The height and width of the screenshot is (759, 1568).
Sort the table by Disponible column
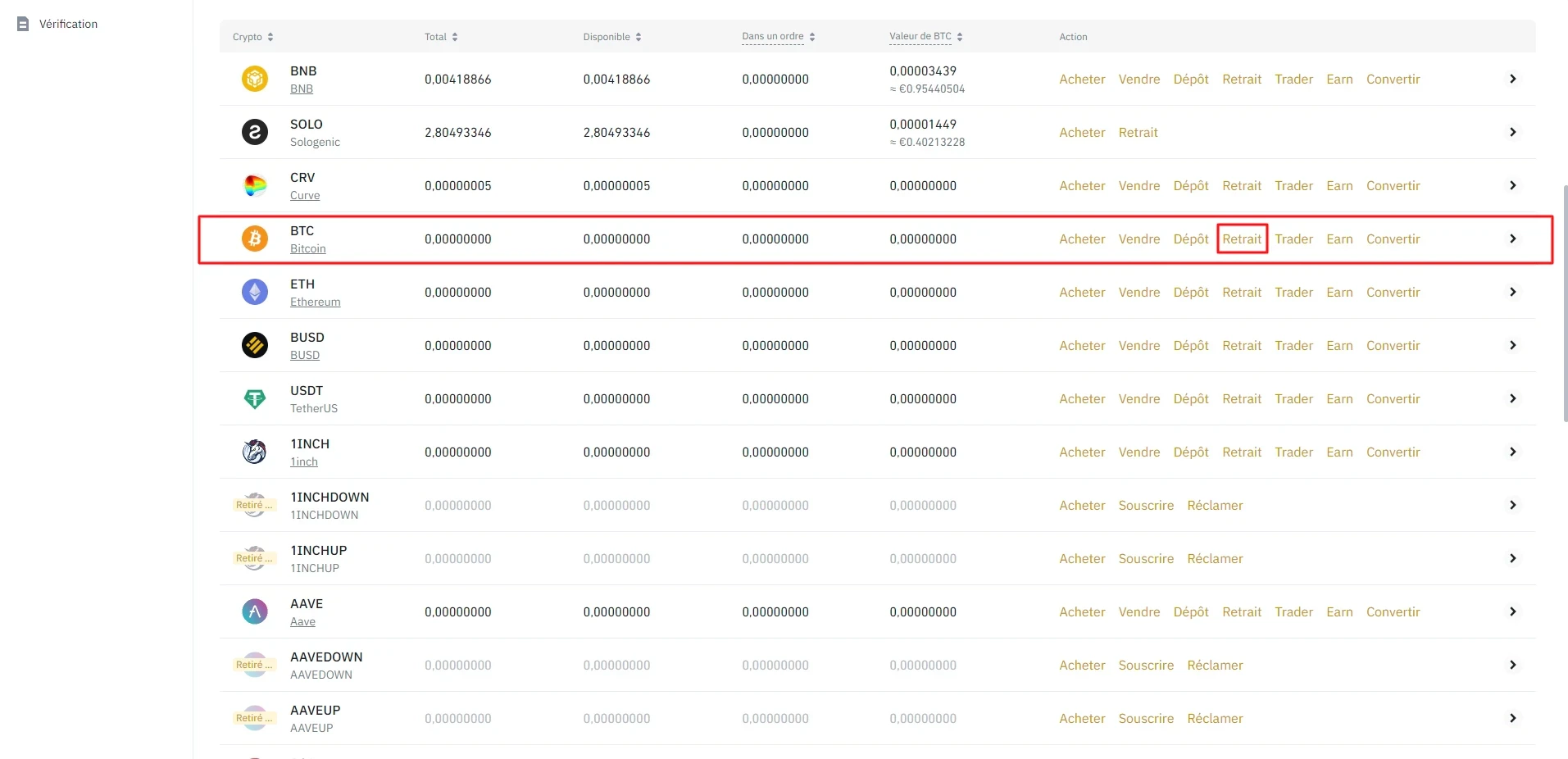[639, 37]
